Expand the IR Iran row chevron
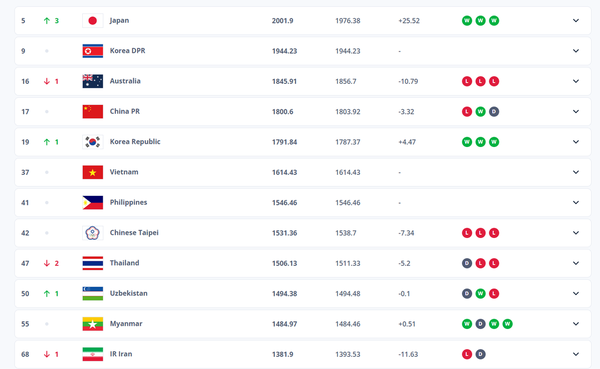Viewport: 600px width, 369px height. 576,354
